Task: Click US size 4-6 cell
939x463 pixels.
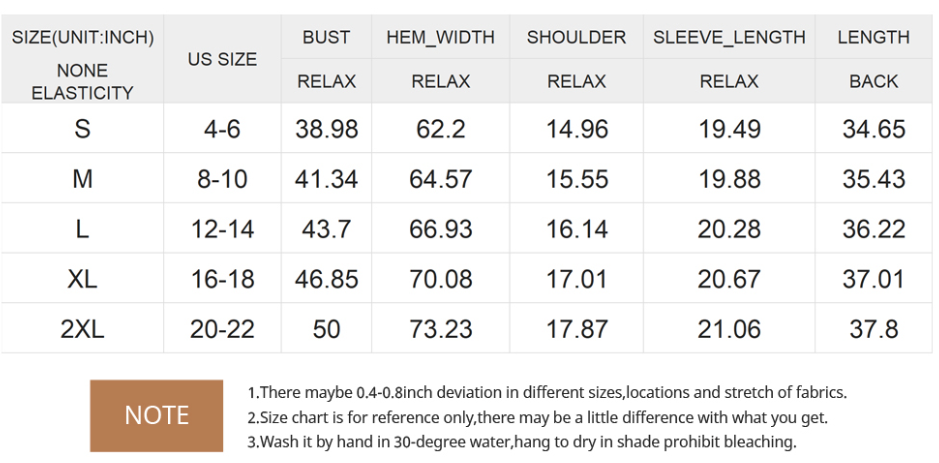Action: [x=222, y=129]
